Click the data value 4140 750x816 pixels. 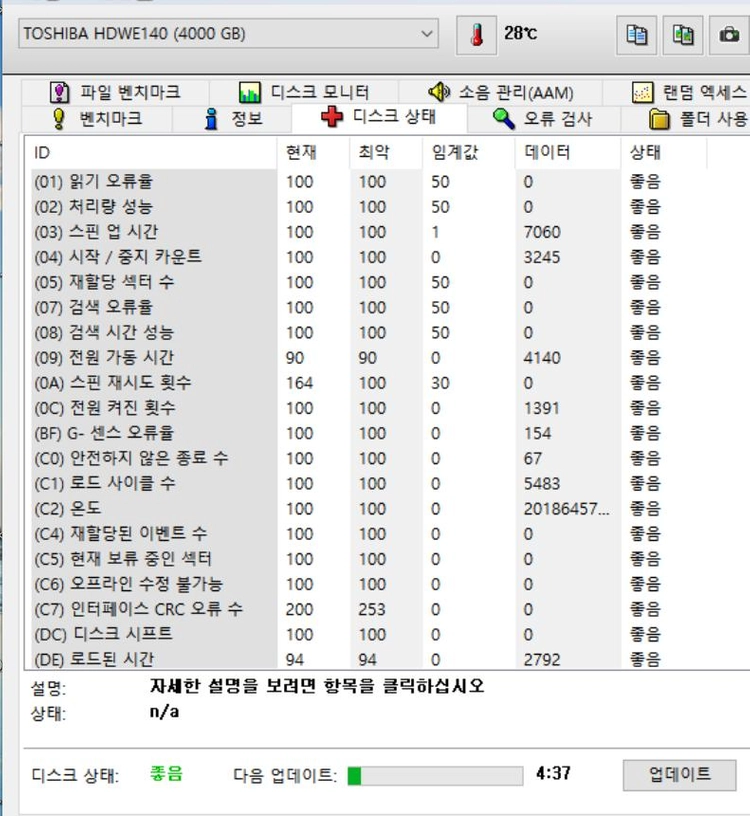(542, 358)
